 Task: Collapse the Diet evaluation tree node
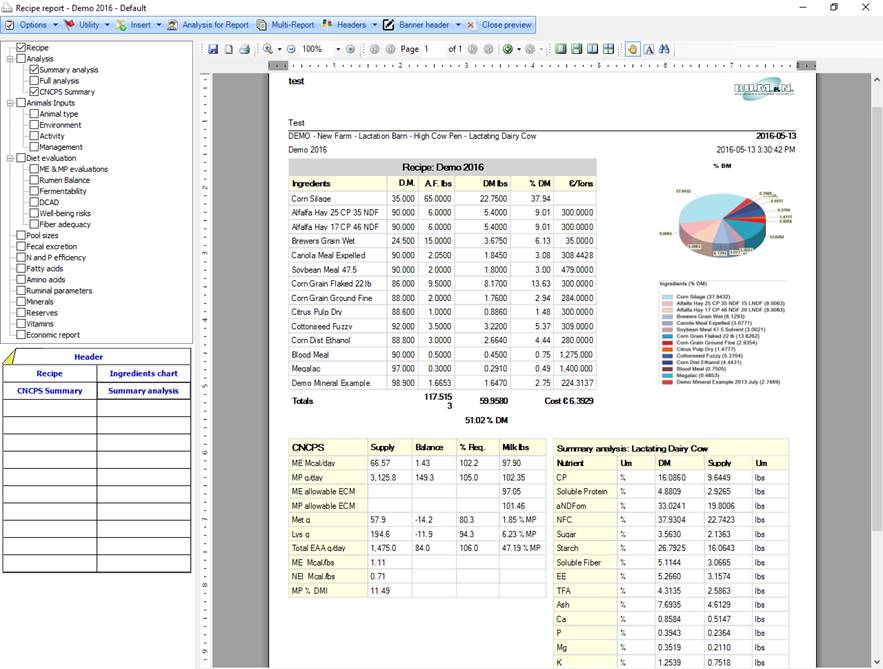click(x=10, y=158)
